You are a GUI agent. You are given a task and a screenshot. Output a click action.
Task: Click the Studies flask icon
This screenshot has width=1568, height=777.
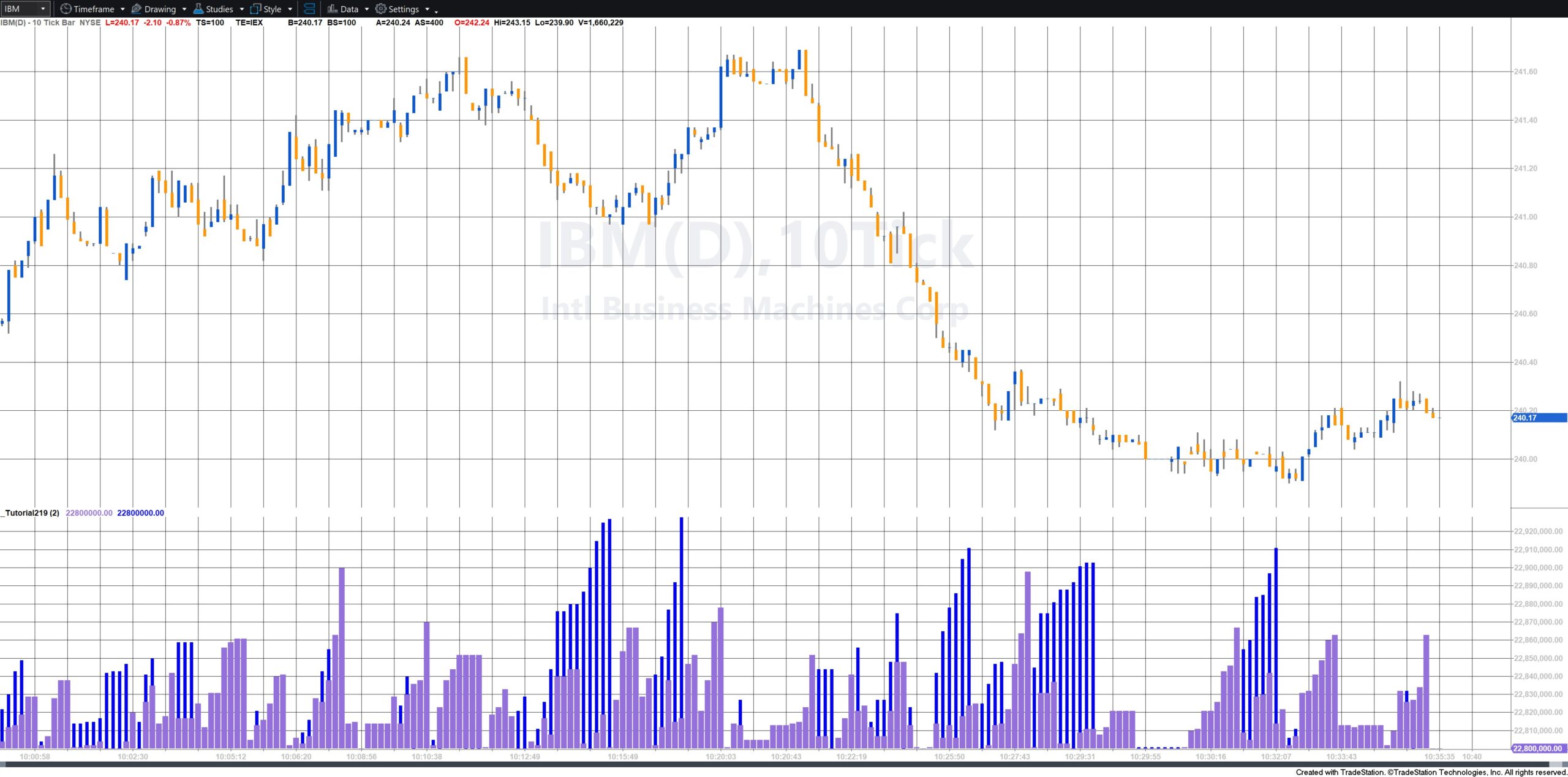198,9
